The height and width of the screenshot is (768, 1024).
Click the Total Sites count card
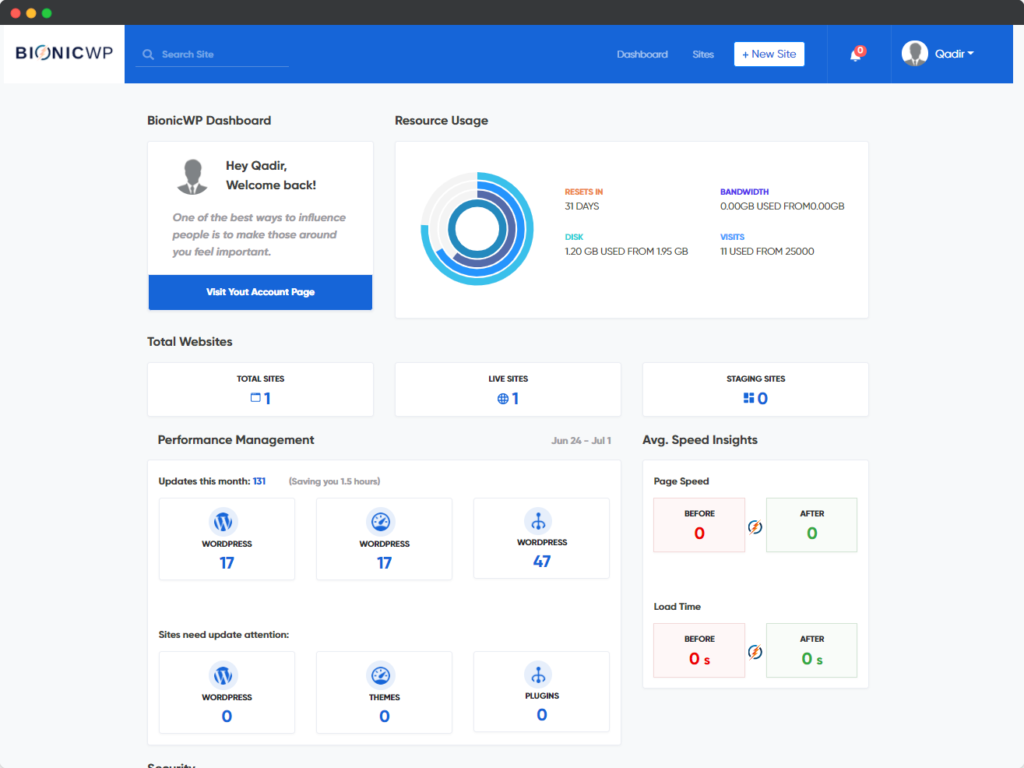tap(261, 389)
